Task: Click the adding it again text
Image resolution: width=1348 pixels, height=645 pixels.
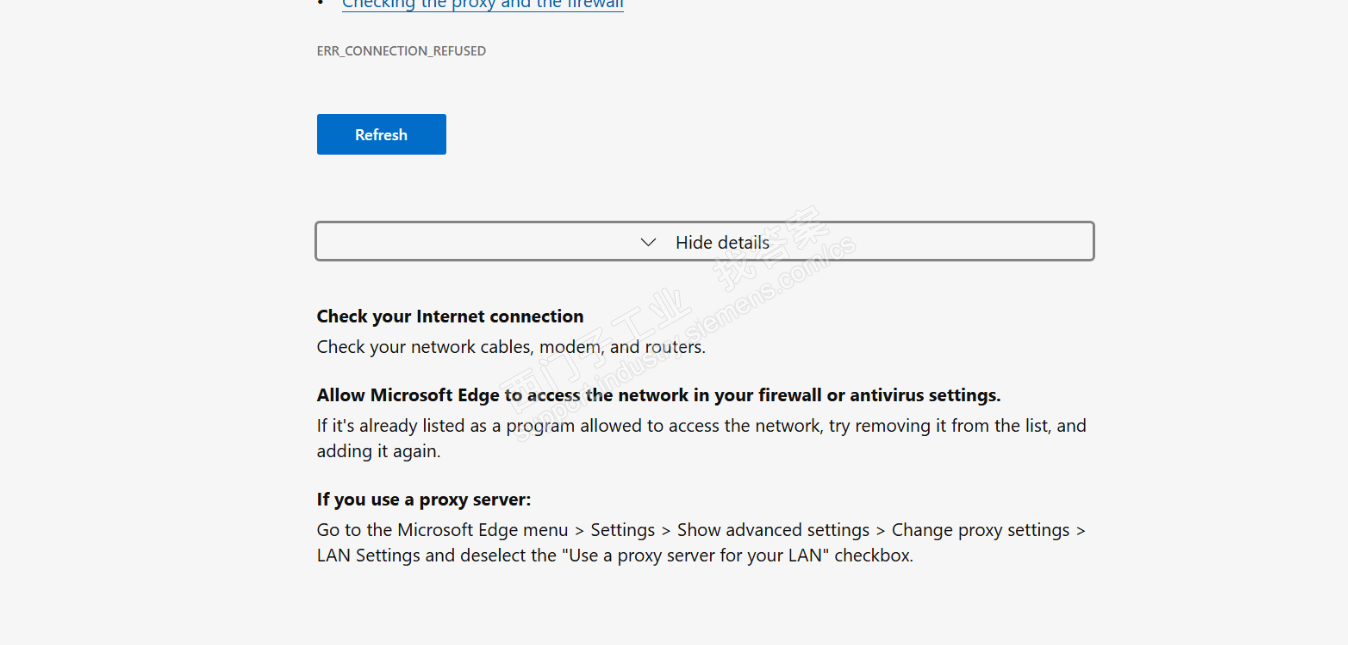Action: click(x=378, y=452)
